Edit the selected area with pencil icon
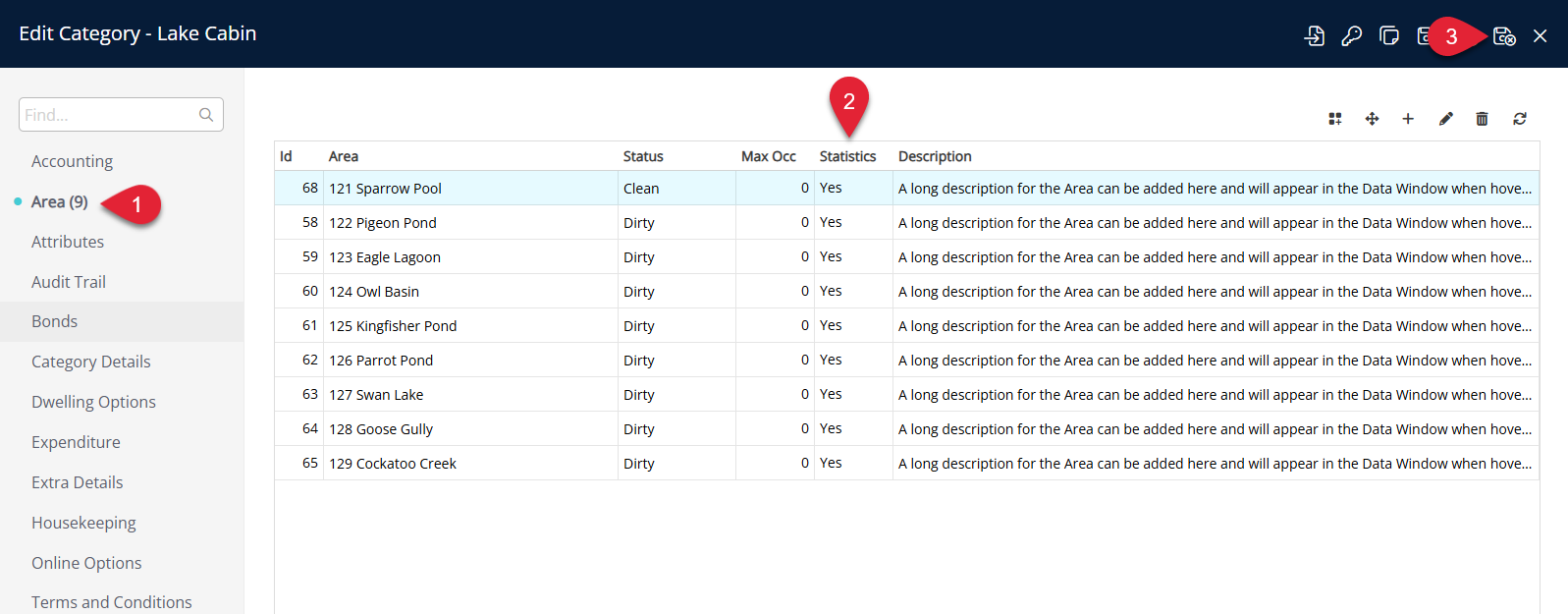The height and width of the screenshot is (614, 1568). [1445, 119]
